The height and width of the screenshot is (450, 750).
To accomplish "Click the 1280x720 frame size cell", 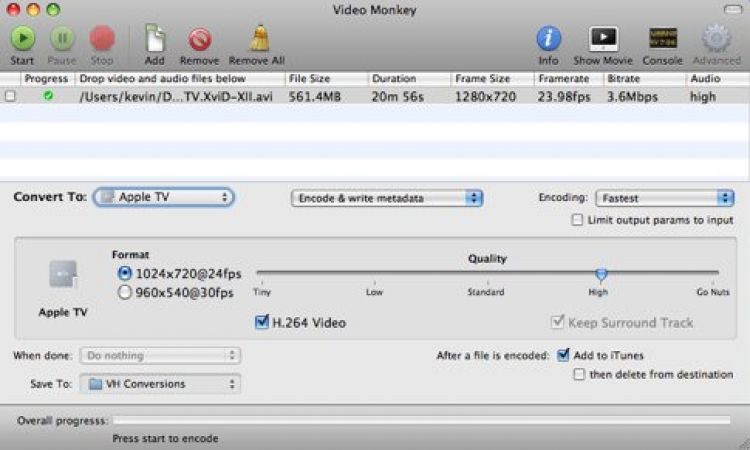I will click(485, 97).
